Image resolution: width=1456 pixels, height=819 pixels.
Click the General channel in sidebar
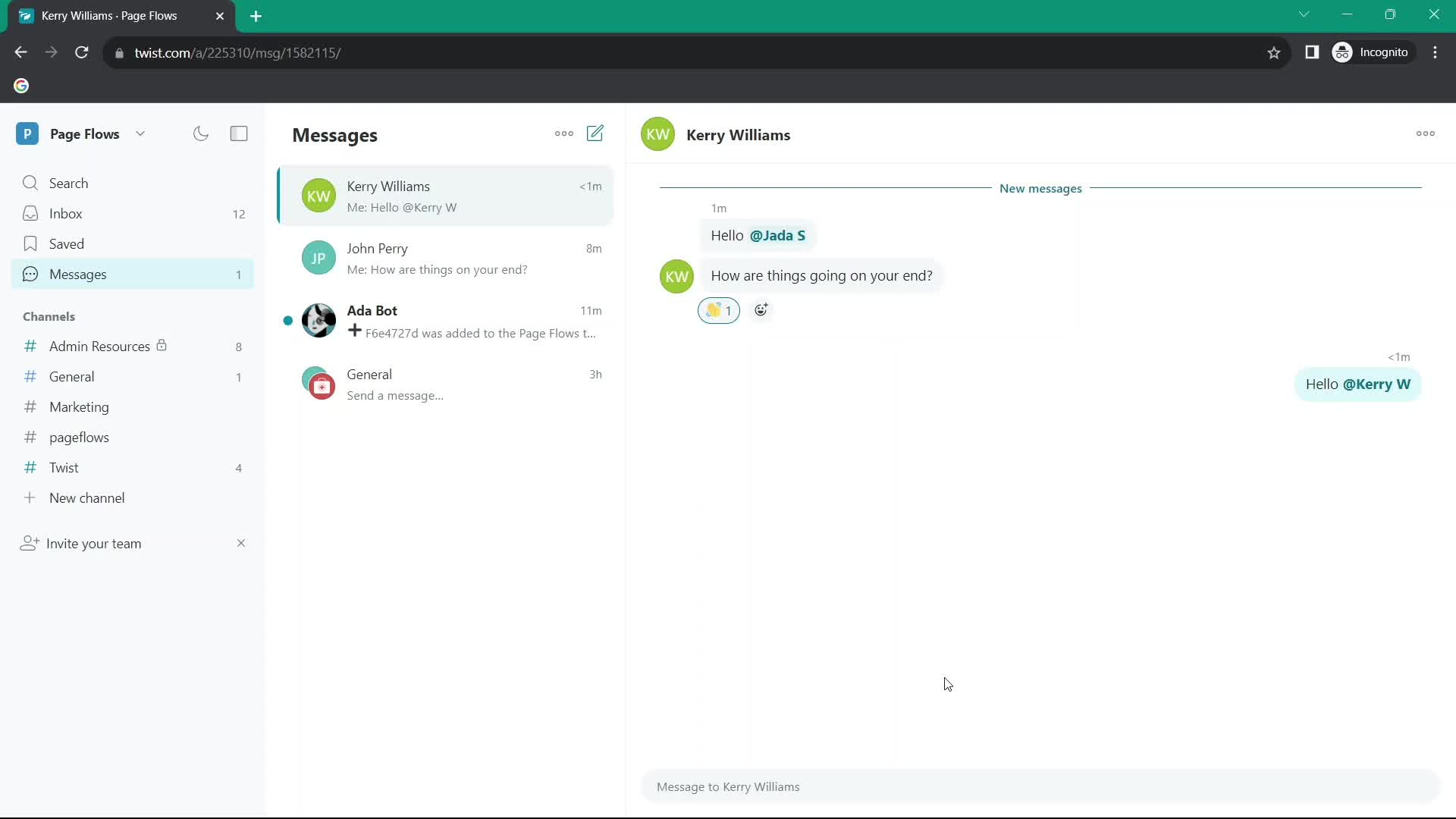point(71,376)
